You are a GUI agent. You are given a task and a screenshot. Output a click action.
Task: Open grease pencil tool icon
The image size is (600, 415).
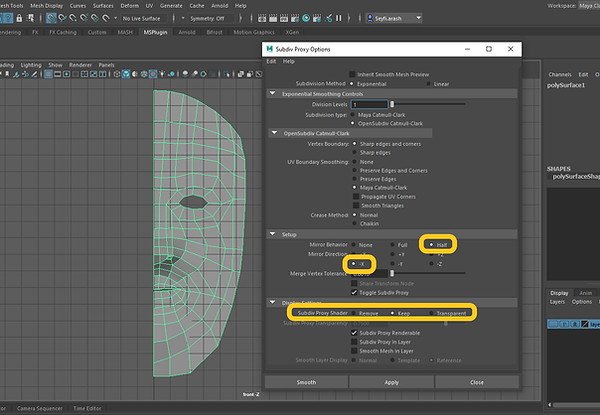[34, 74]
